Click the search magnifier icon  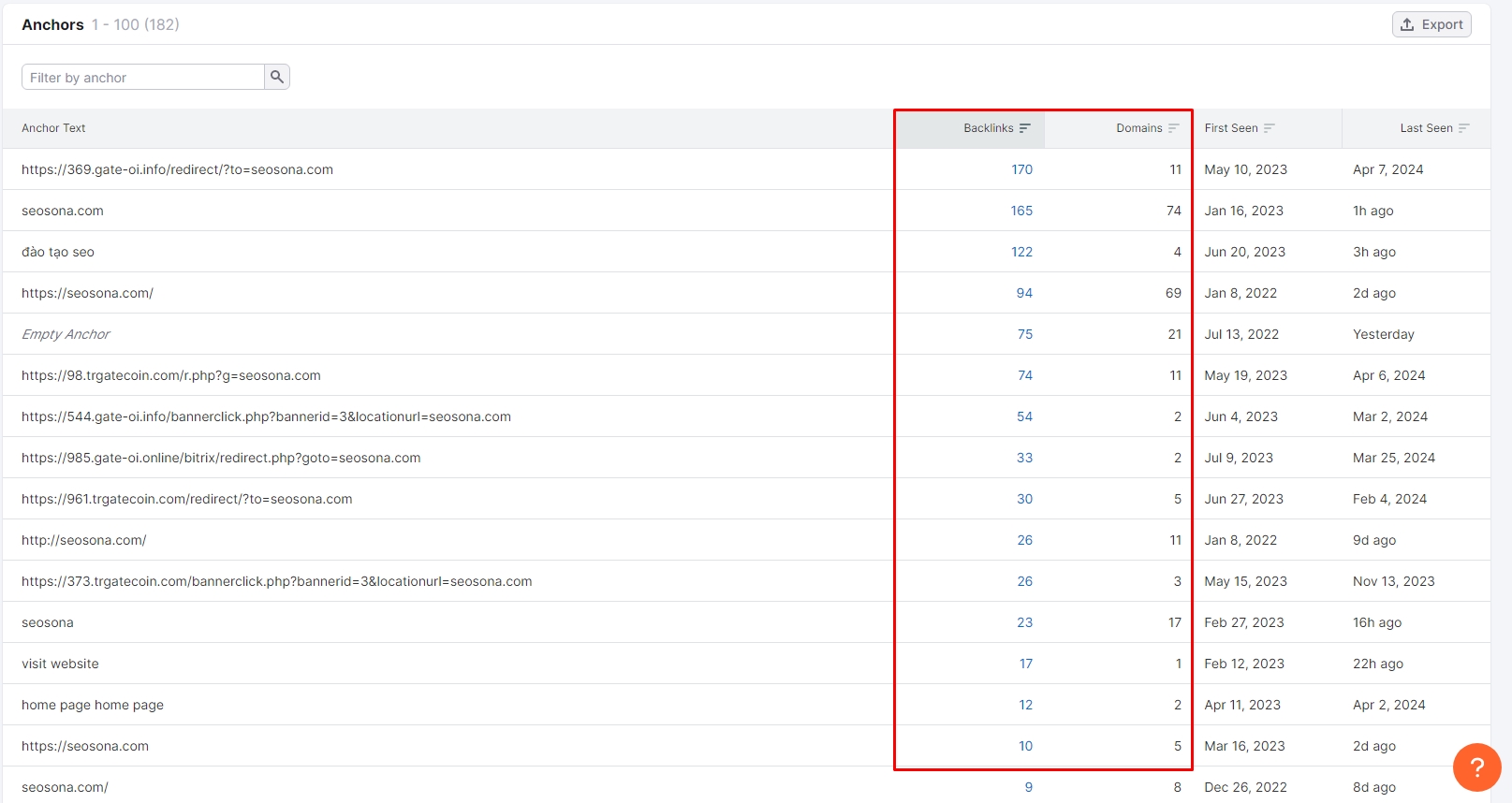[x=276, y=77]
